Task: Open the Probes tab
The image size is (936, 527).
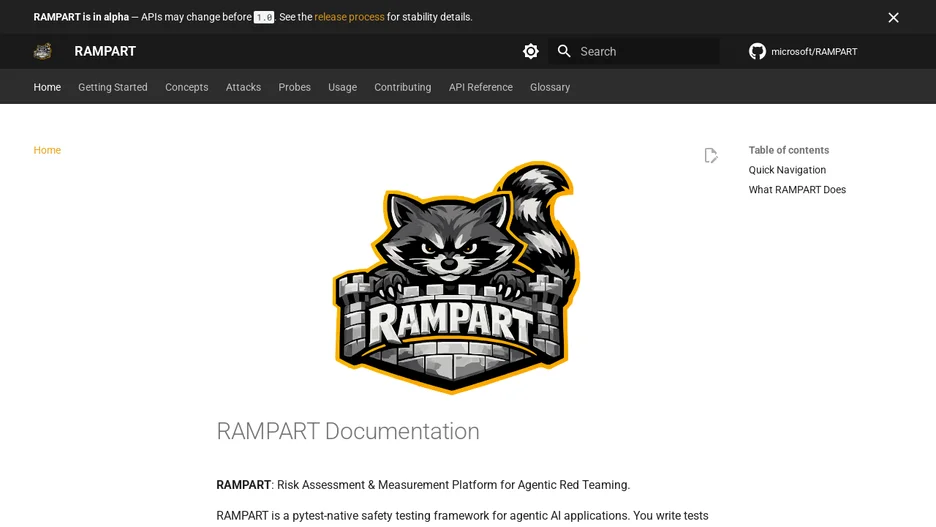Action: pos(294,87)
